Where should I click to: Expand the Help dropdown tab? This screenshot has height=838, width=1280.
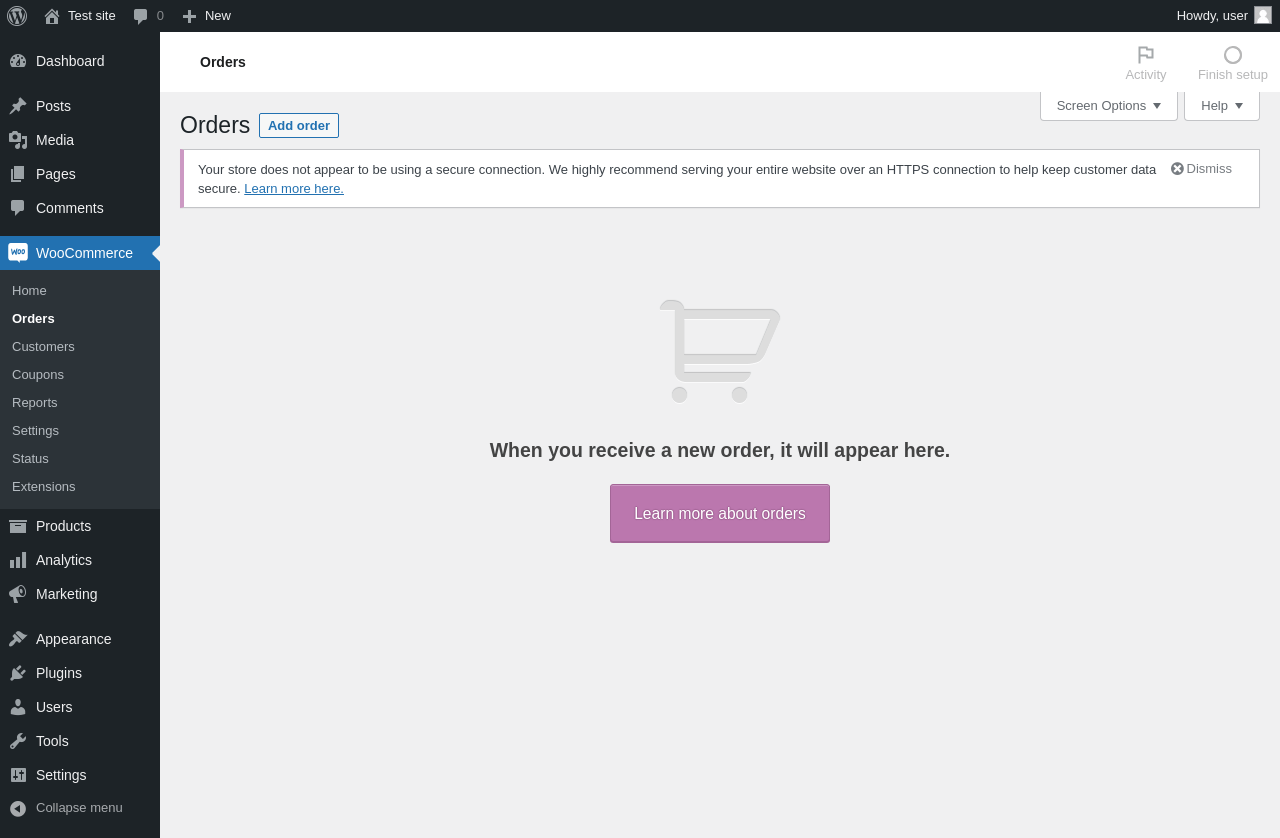(1222, 106)
